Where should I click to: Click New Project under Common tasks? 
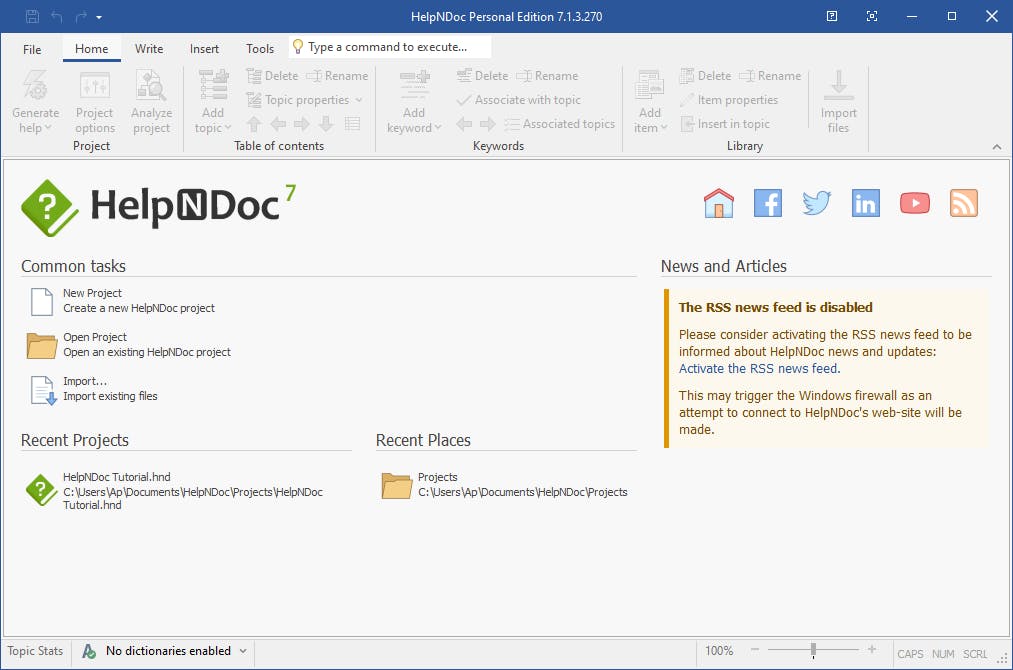[x=123, y=300]
